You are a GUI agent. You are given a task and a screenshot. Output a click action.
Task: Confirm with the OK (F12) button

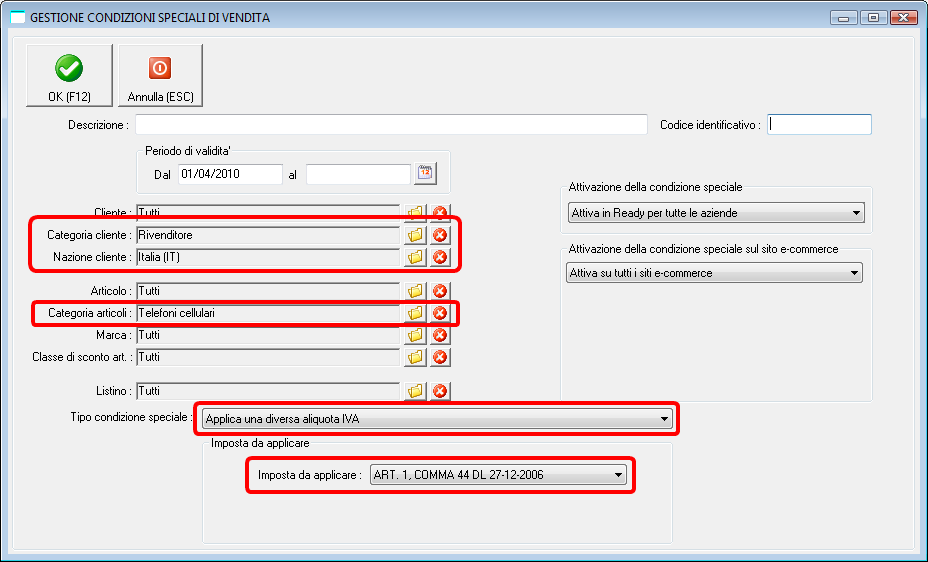[x=69, y=76]
